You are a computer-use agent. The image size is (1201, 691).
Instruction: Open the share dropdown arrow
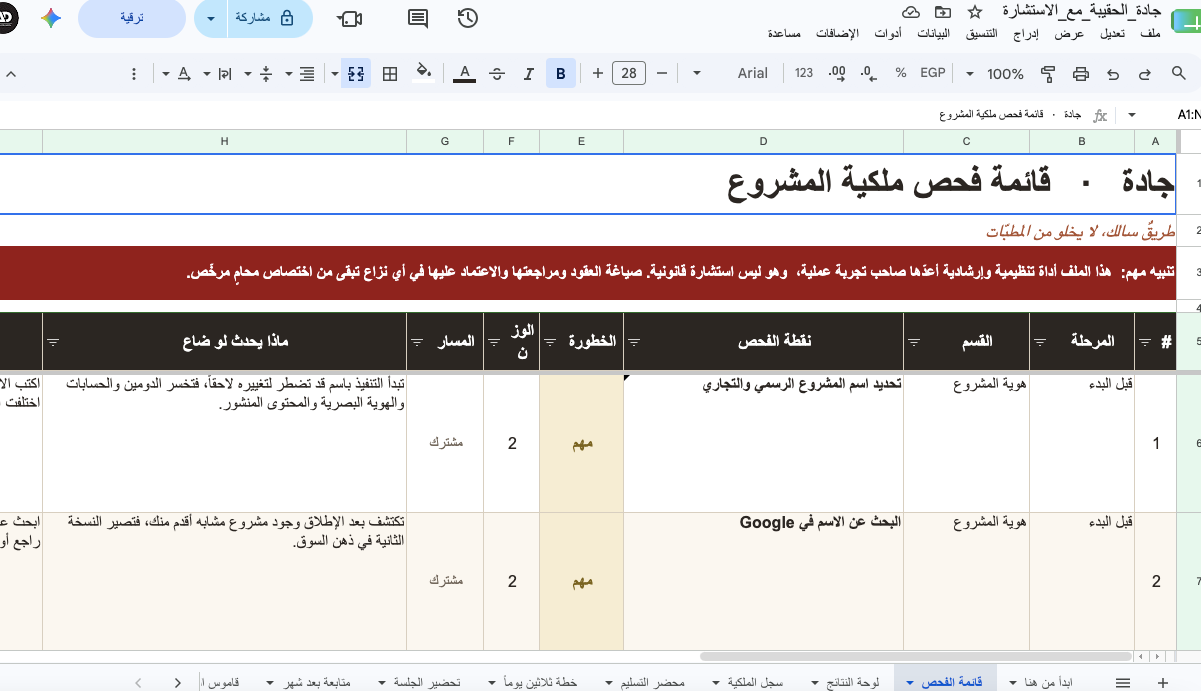[209, 18]
